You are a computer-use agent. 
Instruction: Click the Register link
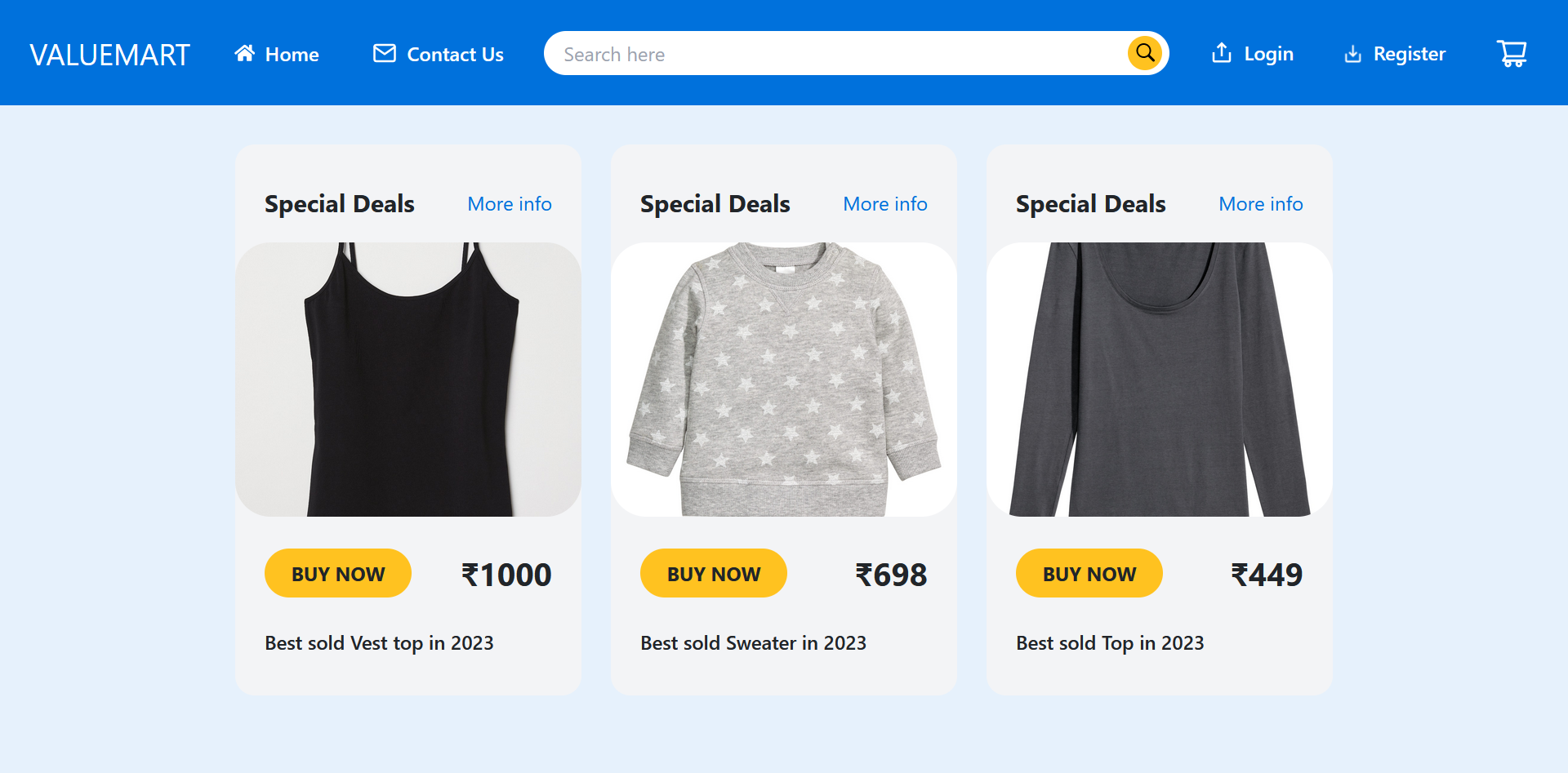1409,53
